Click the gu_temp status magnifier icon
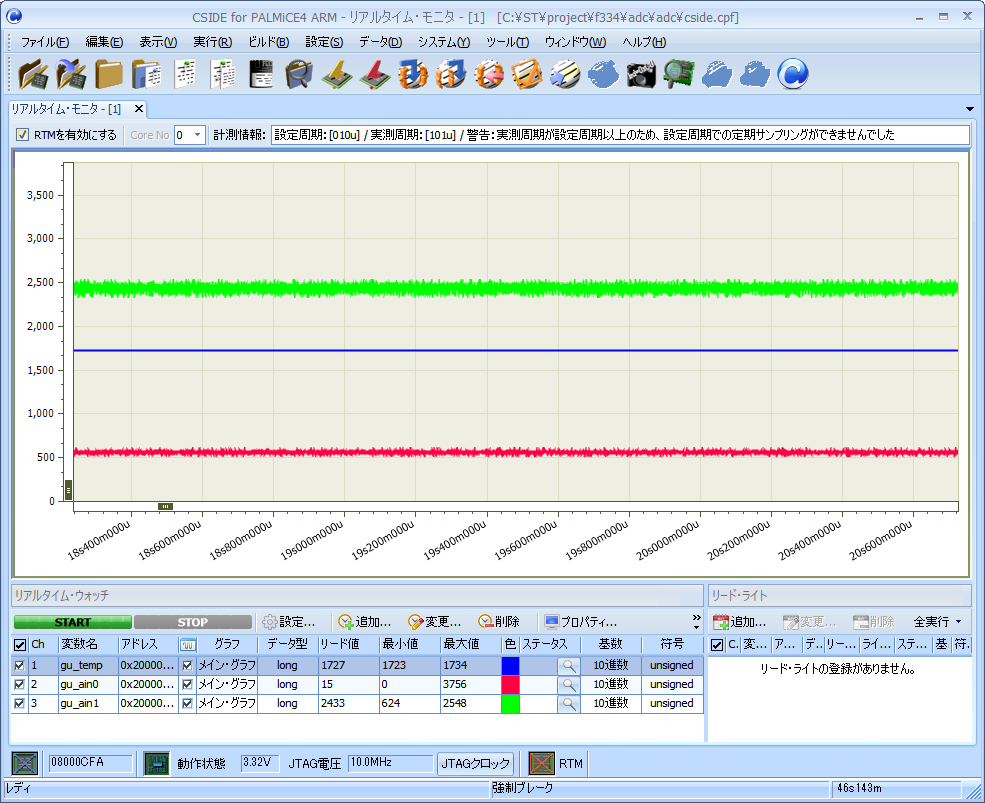Viewport: 985px width, 803px height. 569,665
